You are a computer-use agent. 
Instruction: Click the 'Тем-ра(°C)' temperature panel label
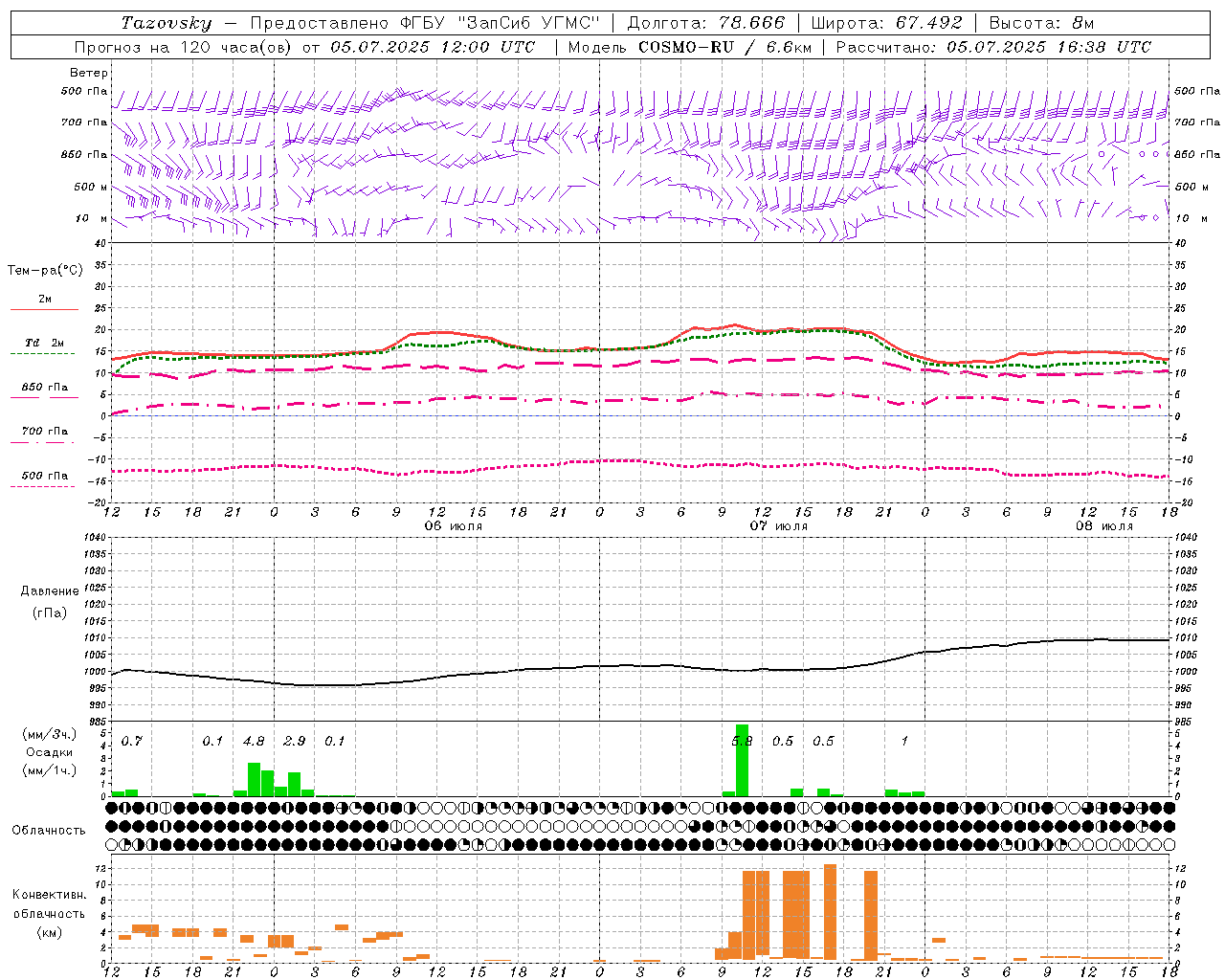[45, 271]
